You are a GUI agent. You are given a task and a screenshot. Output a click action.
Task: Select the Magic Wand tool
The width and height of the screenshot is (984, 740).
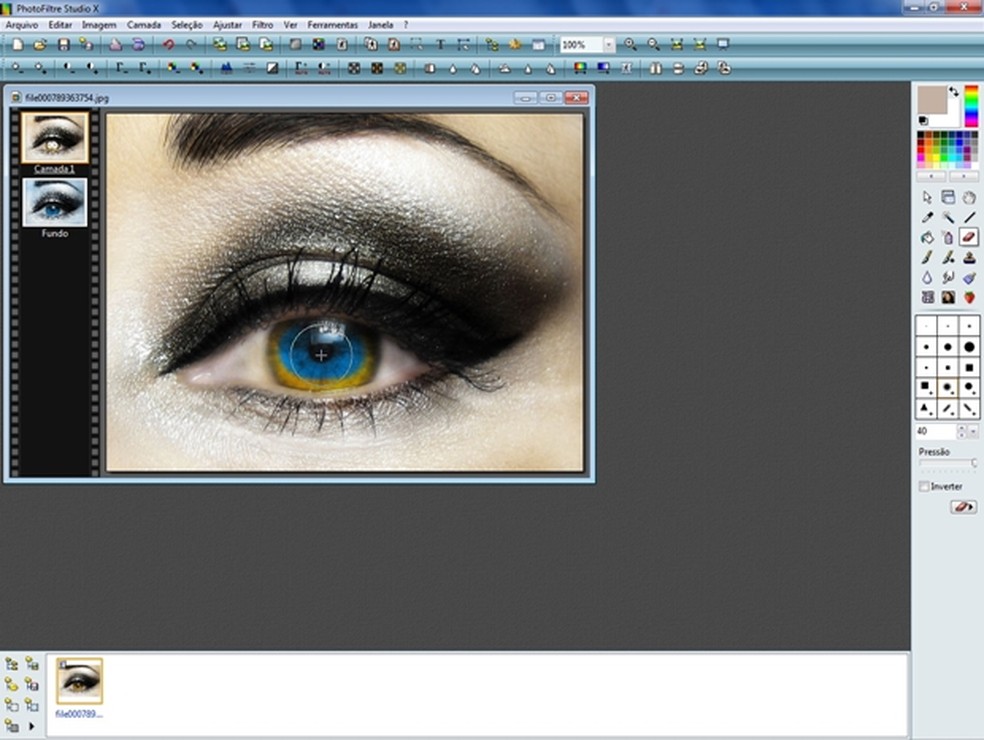click(948, 217)
